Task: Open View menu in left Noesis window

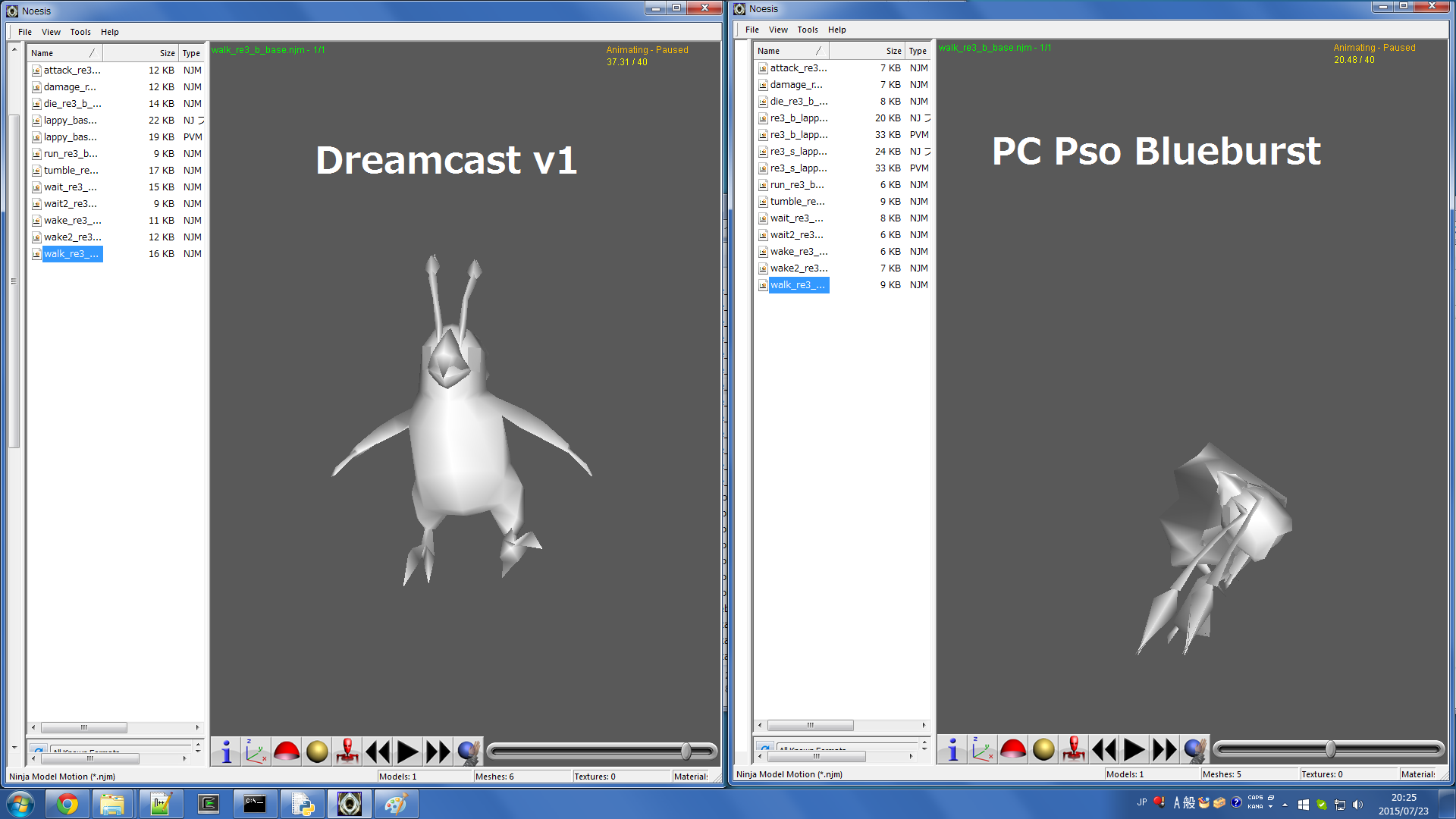Action: pyautogui.click(x=51, y=32)
